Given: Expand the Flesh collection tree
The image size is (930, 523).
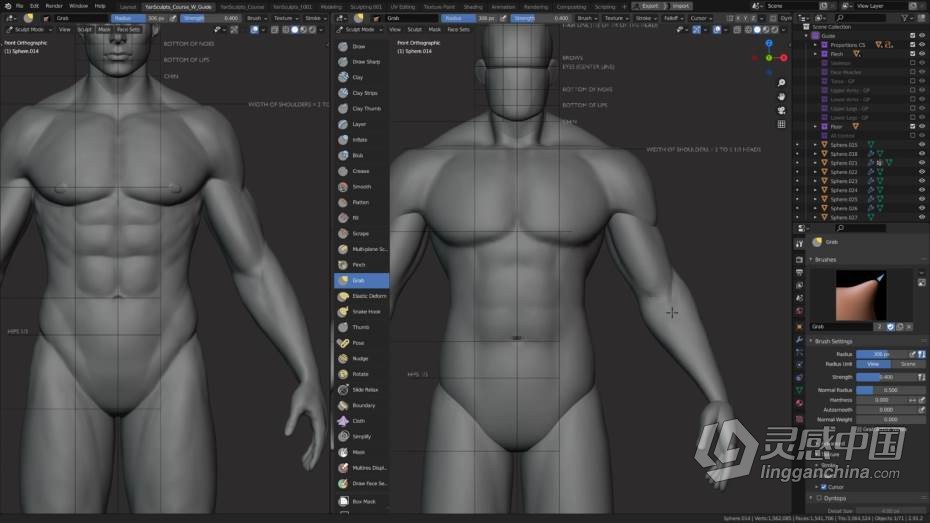Looking at the screenshot, I should [816, 53].
